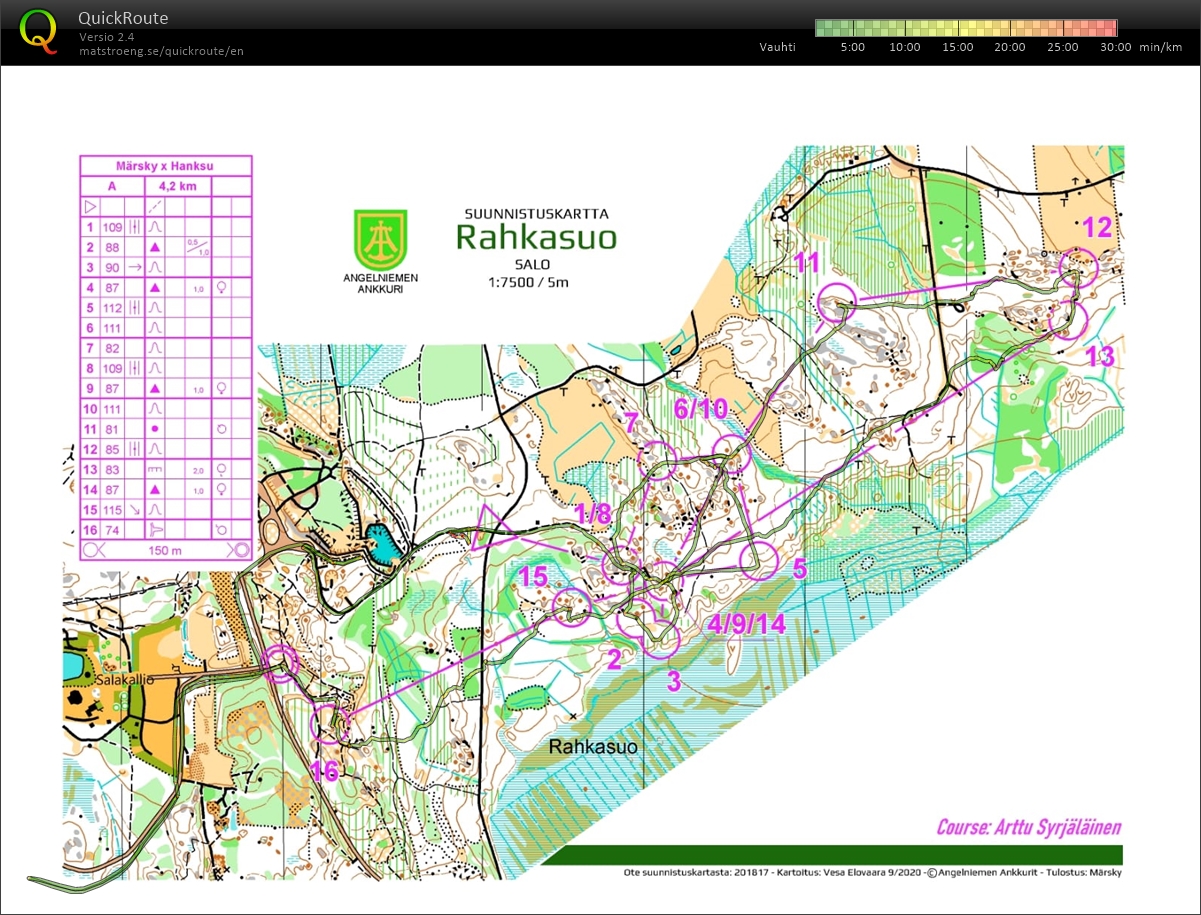
Task: Click the finish double circle near Salakallio
Action: click(281, 663)
